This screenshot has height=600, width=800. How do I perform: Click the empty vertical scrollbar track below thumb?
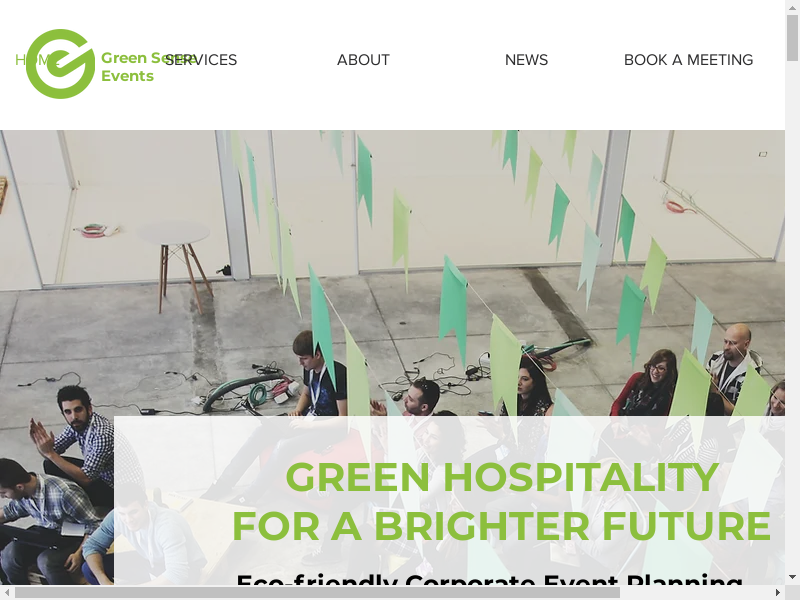[792, 315]
